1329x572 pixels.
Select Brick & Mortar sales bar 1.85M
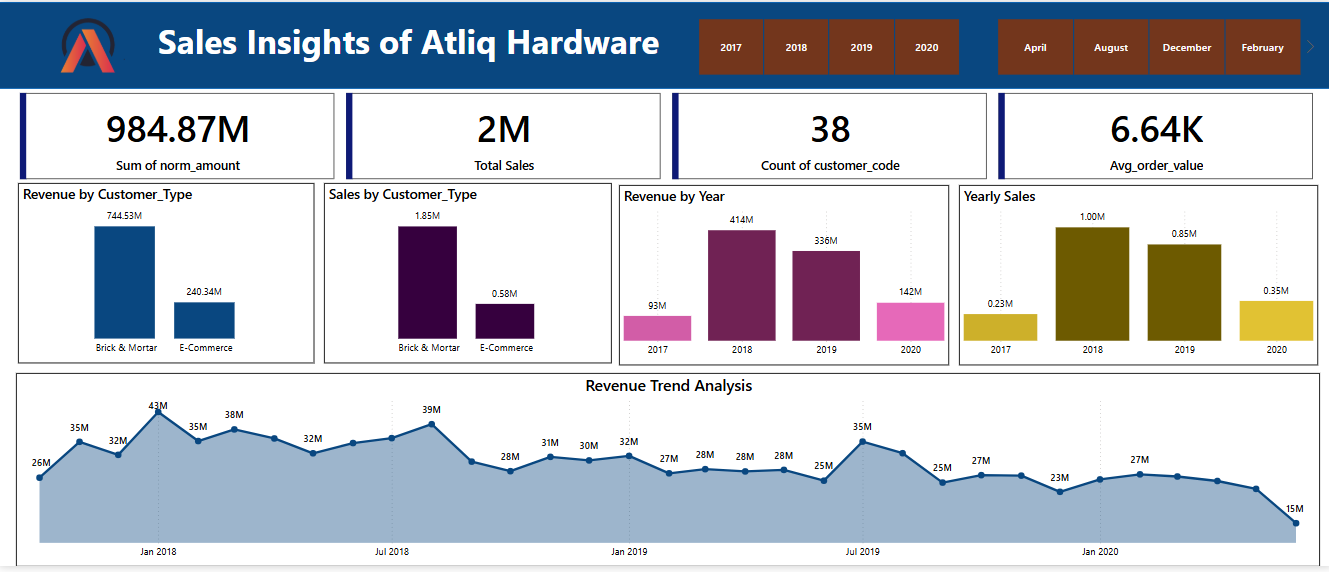click(x=427, y=282)
